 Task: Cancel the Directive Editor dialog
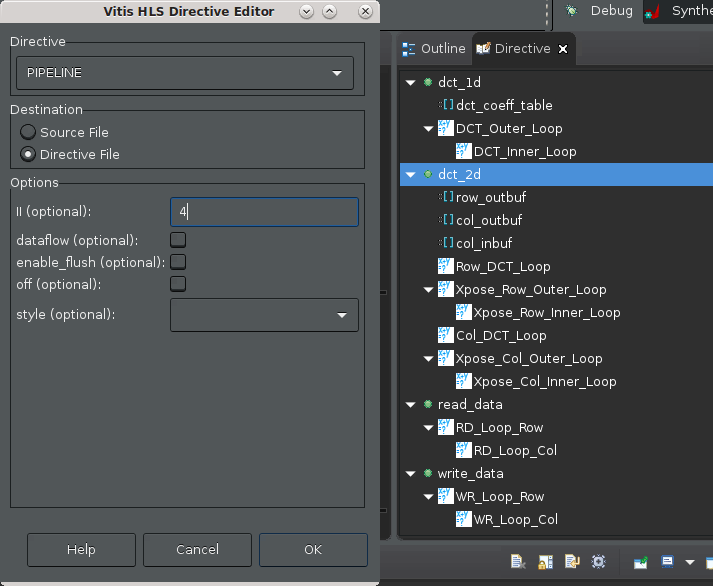(197, 550)
